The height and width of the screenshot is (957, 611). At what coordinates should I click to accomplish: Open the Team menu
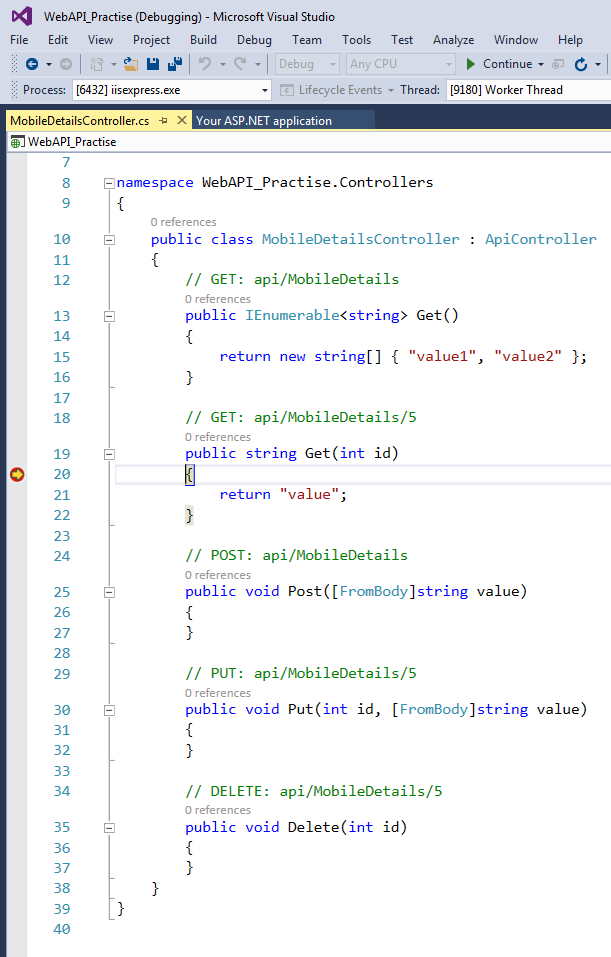tap(306, 40)
